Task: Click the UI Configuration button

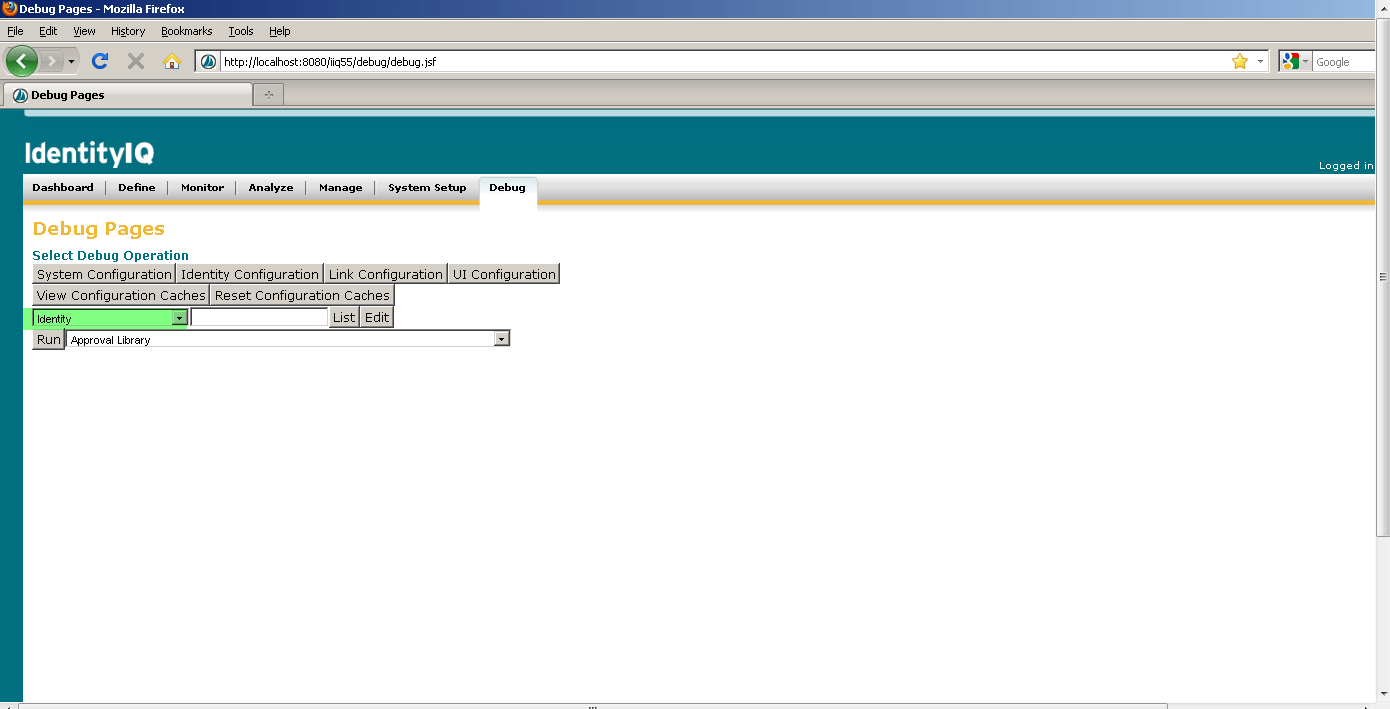Action: [504, 274]
